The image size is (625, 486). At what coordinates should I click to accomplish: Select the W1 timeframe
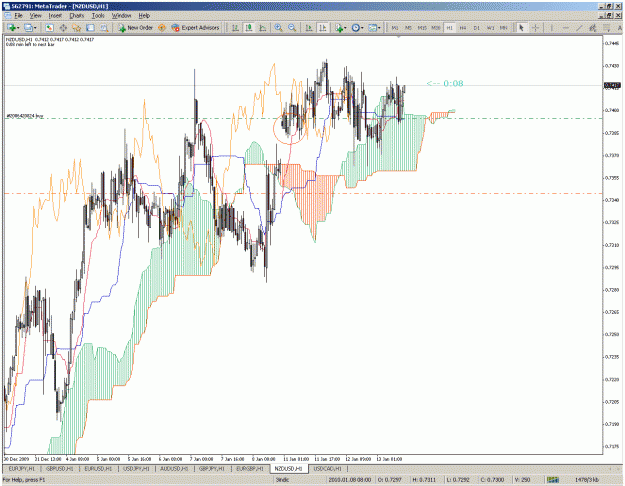(x=490, y=28)
